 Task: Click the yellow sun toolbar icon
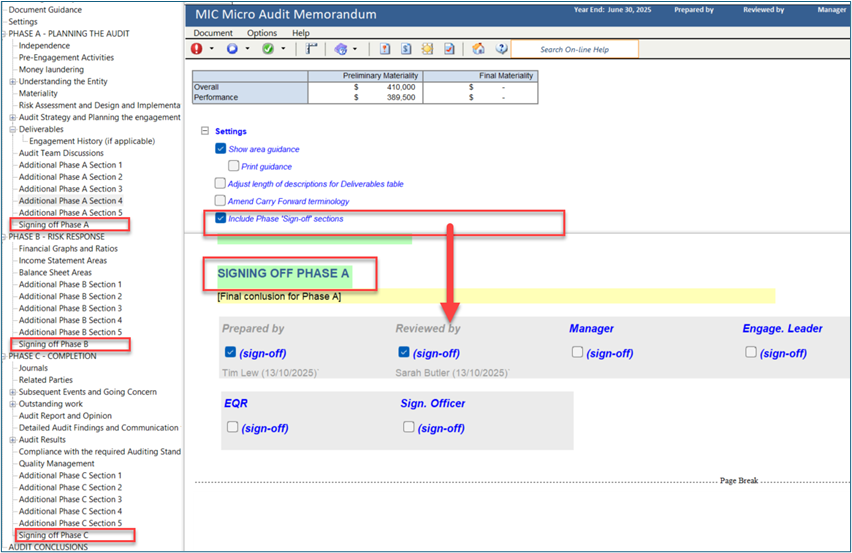[428, 49]
